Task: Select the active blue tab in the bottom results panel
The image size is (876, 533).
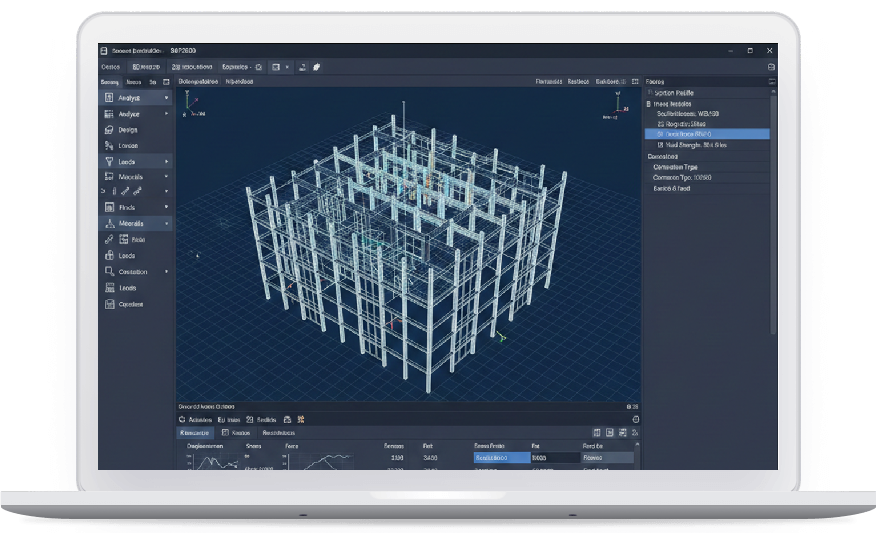Action: (194, 433)
